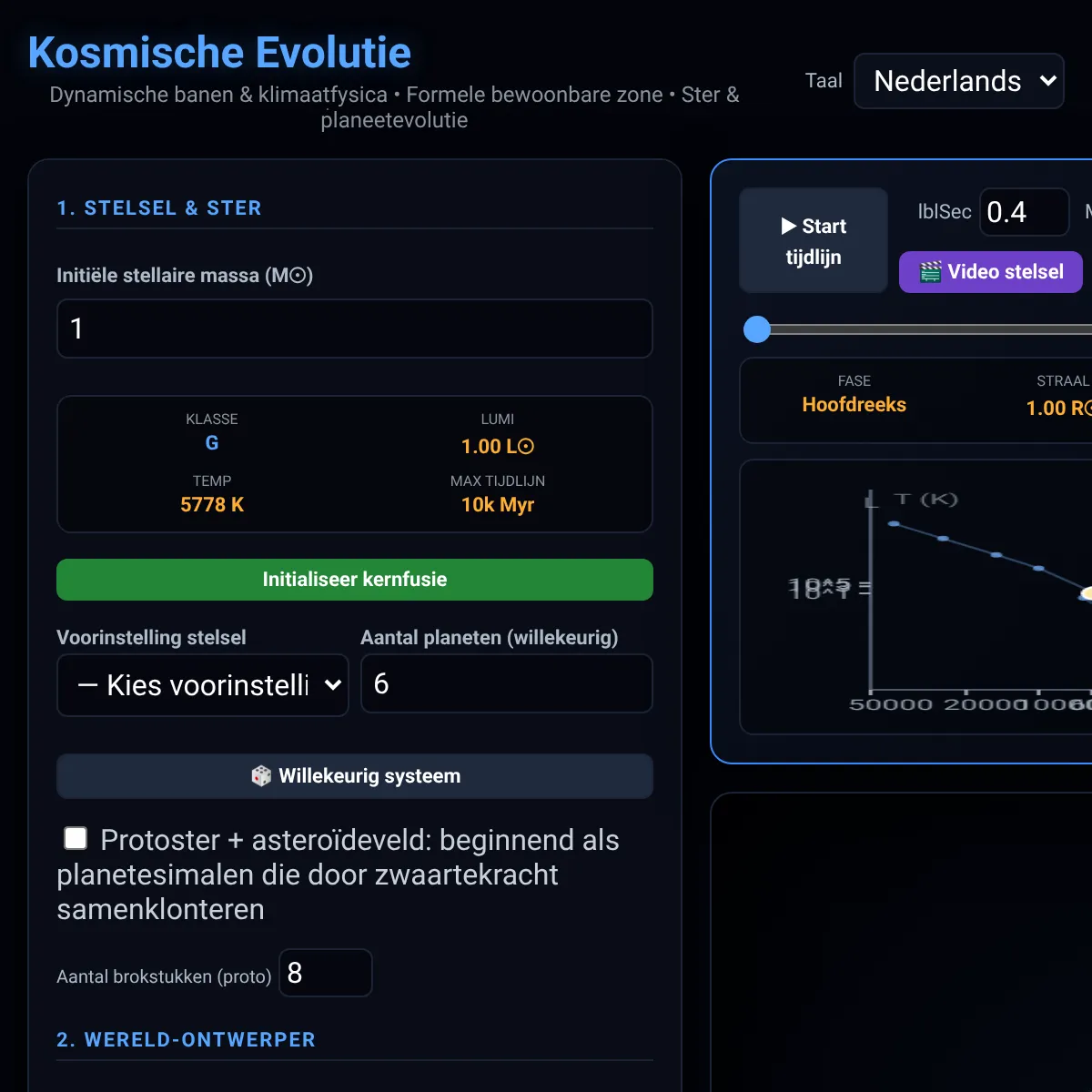Click the chevron arrow of the Taal selector
The height and width of the screenshot is (1092, 1092).
pos(1047,81)
